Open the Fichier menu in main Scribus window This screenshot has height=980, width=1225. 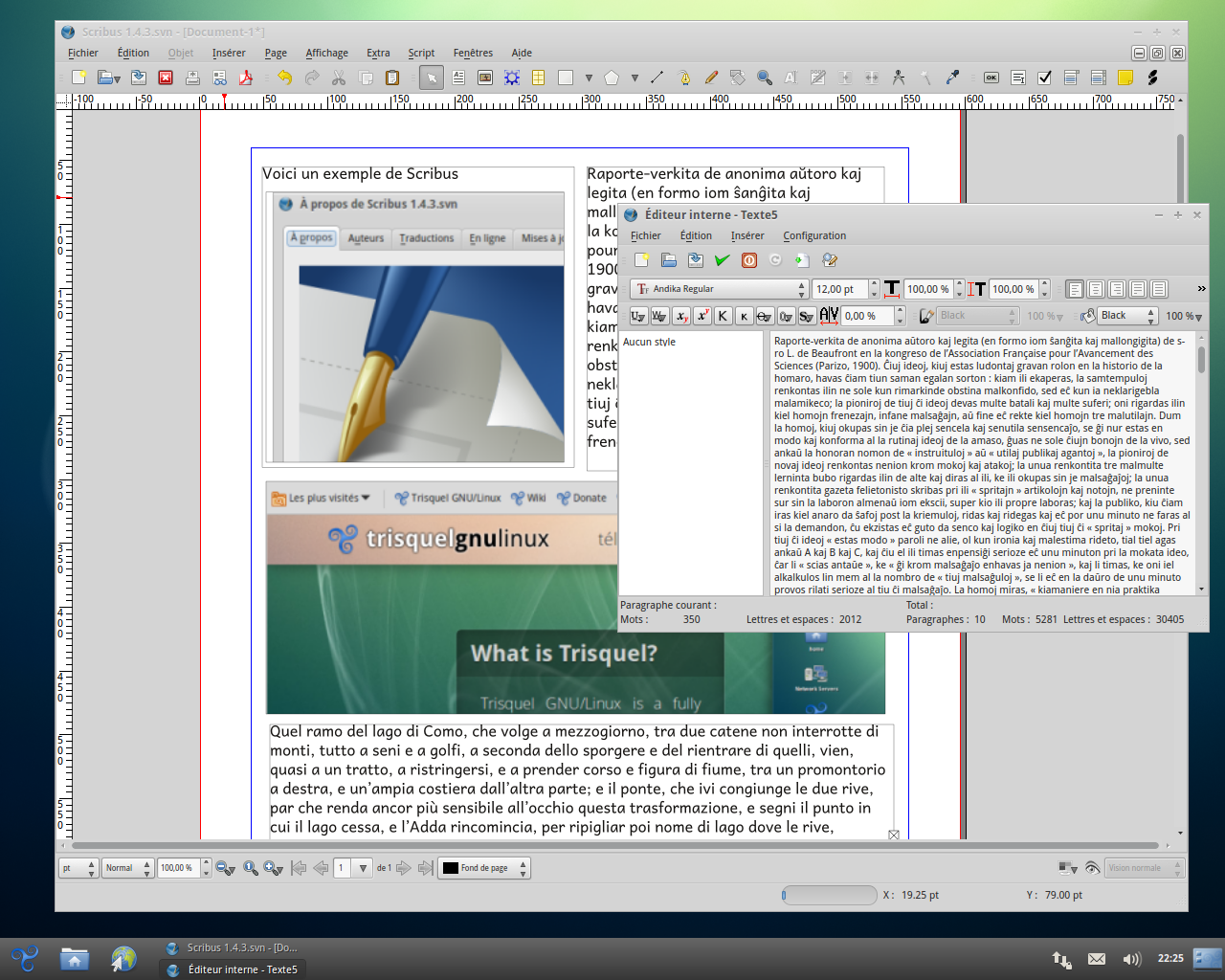(x=83, y=53)
